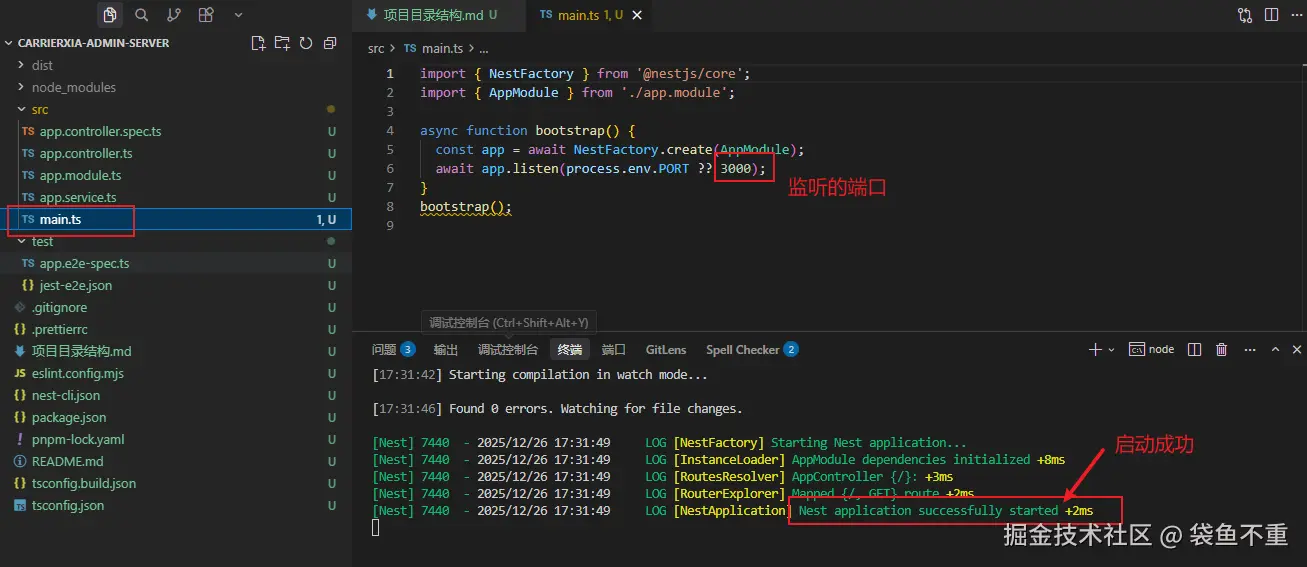Click the breadcrumb ellipsis after main.ts
Viewport: 1307px width, 567px height.
[484, 48]
